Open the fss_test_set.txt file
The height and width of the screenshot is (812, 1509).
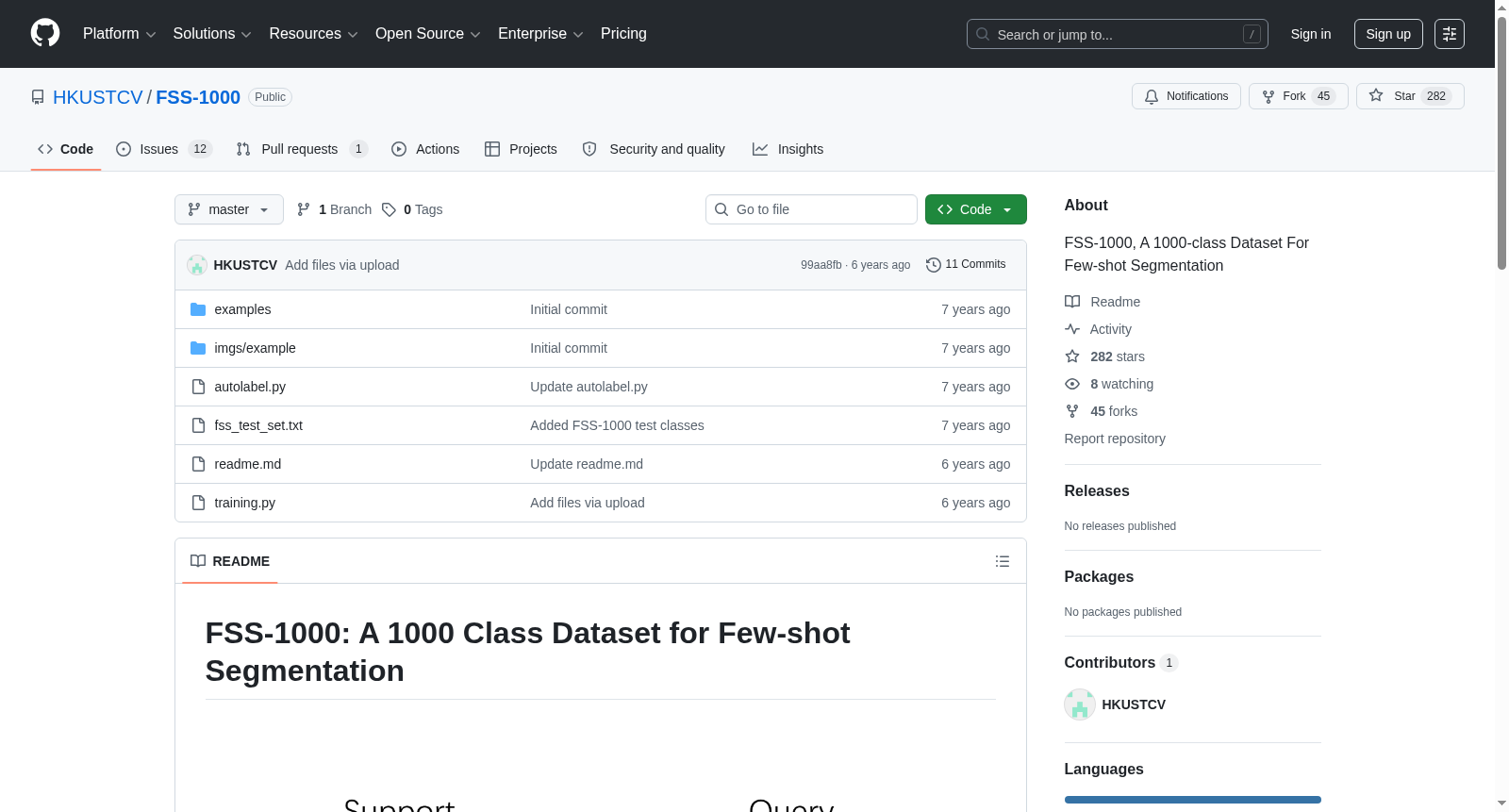(258, 425)
